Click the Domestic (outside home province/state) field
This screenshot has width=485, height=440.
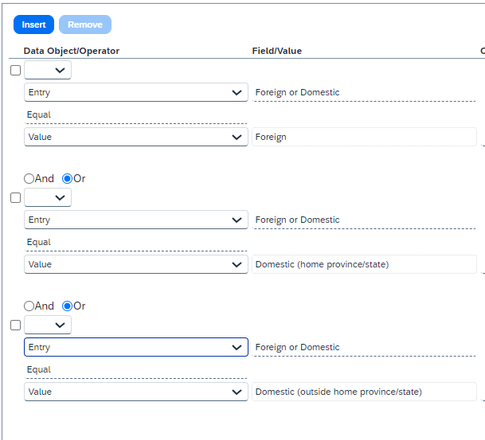pyautogui.click(x=364, y=392)
